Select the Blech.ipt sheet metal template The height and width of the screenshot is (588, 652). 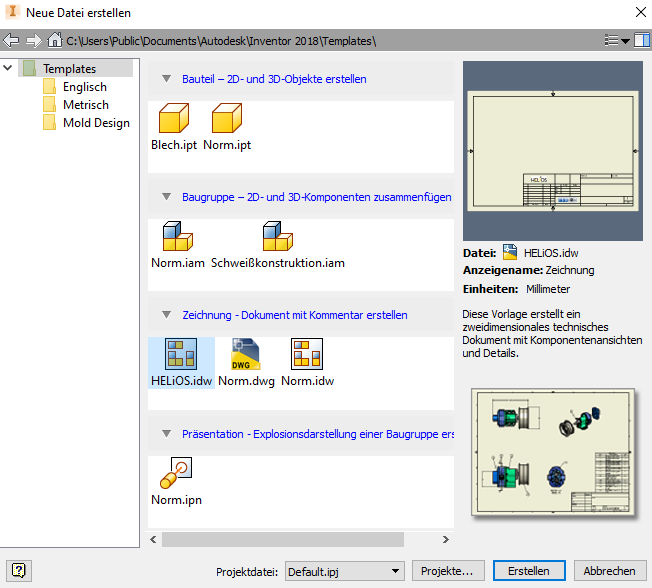174,128
